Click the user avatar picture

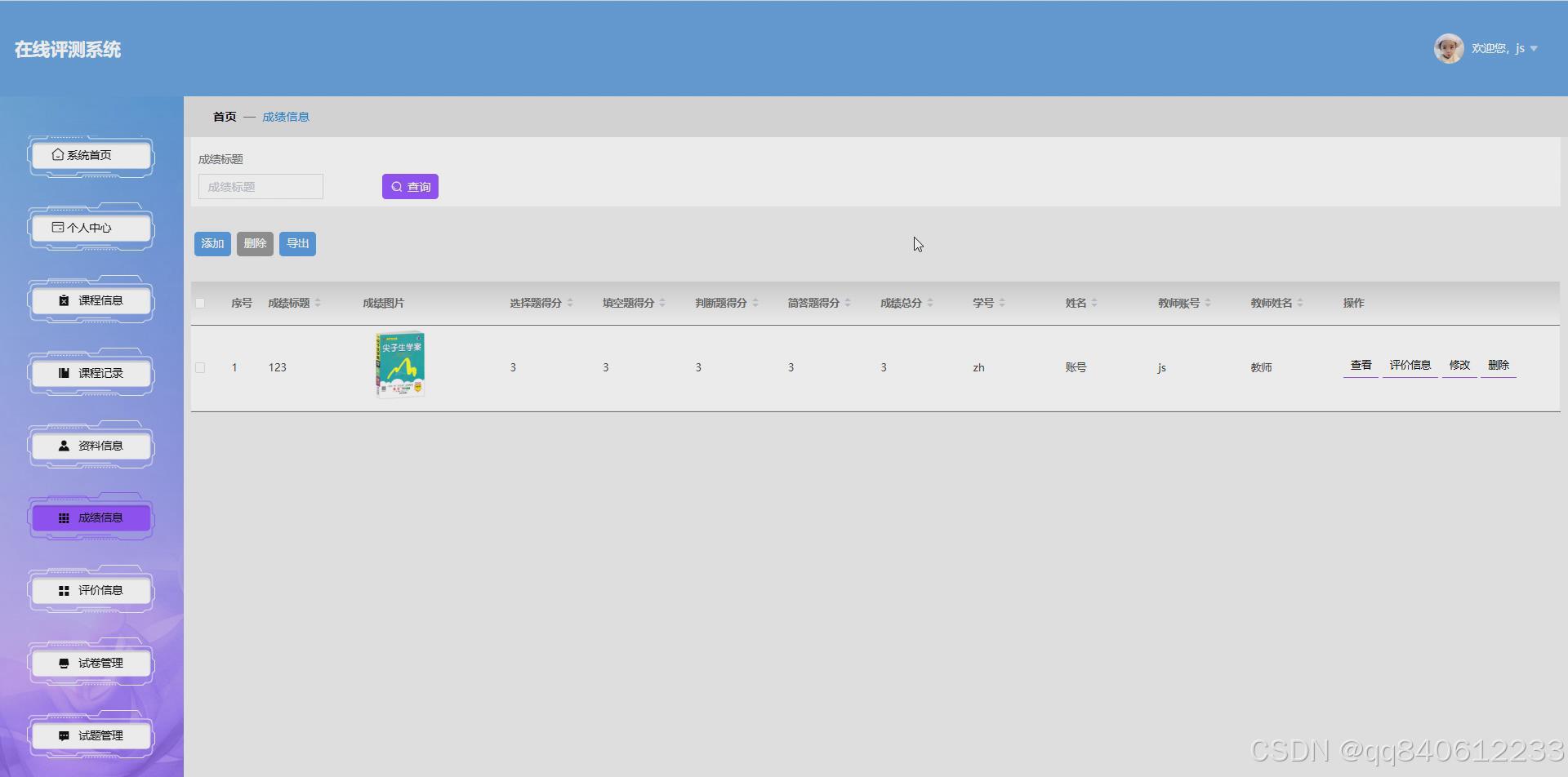click(x=1449, y=48)
